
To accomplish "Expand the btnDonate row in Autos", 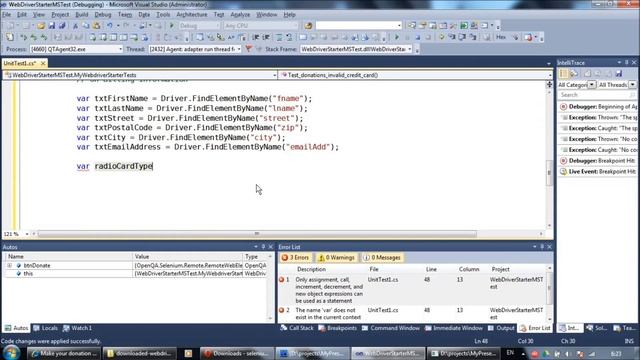I will tap(9, 265).
